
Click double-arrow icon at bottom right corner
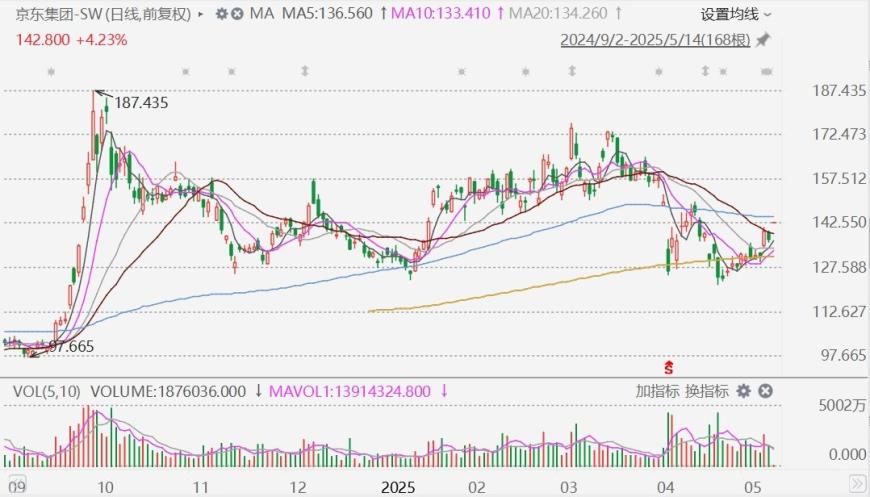(857, 483)
